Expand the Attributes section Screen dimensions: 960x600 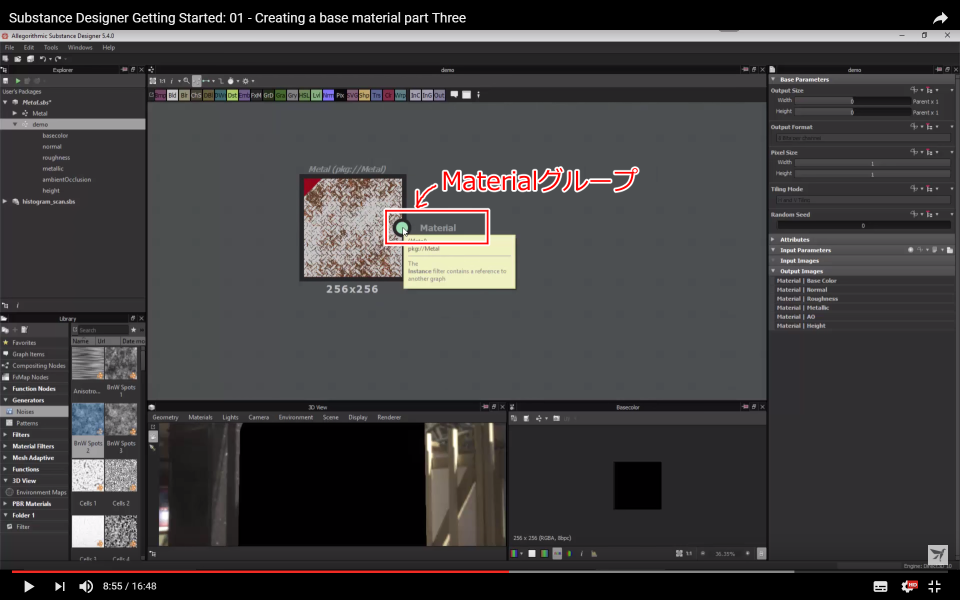pos(773,239)
